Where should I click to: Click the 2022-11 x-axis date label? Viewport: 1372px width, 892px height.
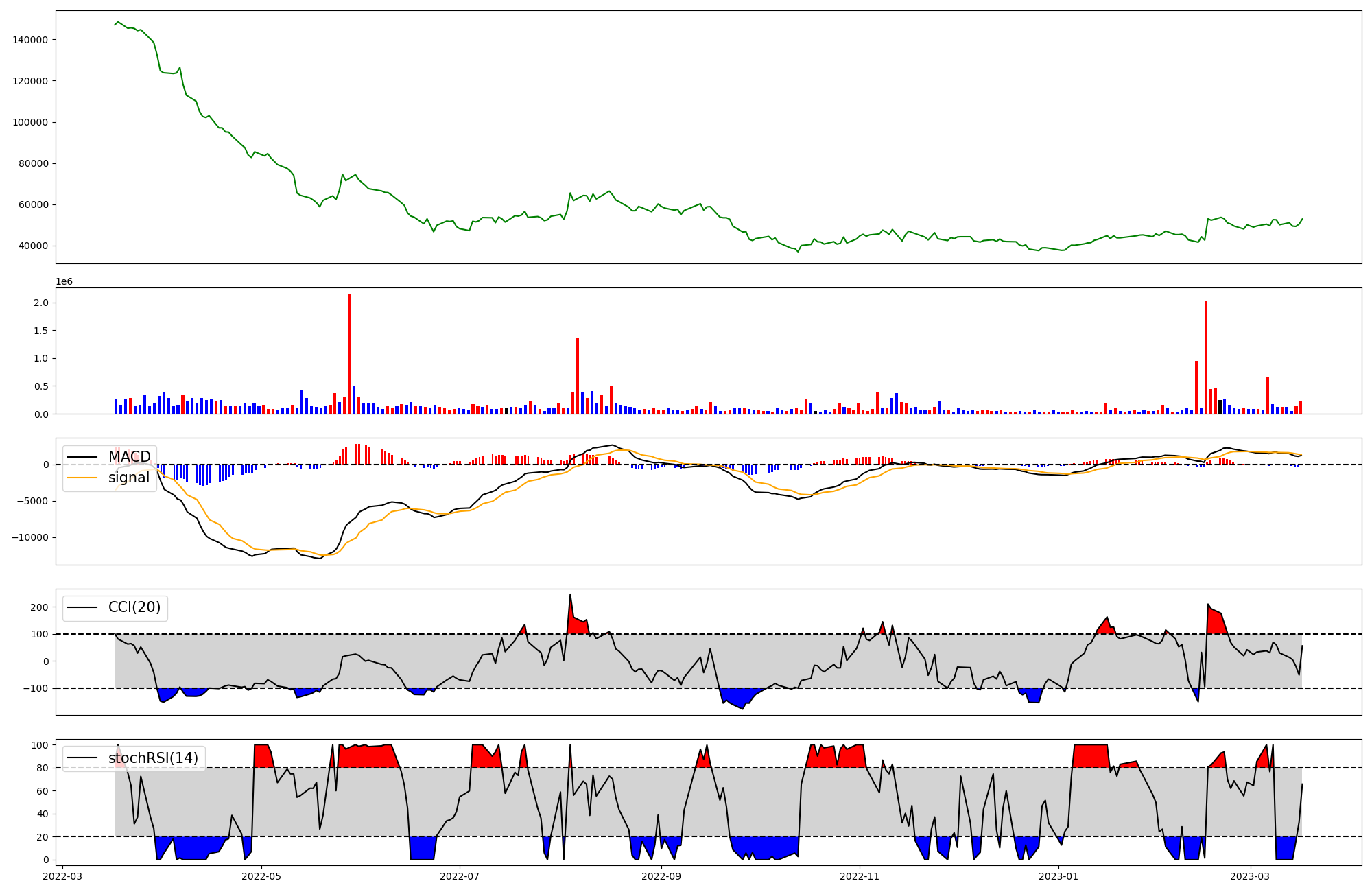(x=860, y=876)
